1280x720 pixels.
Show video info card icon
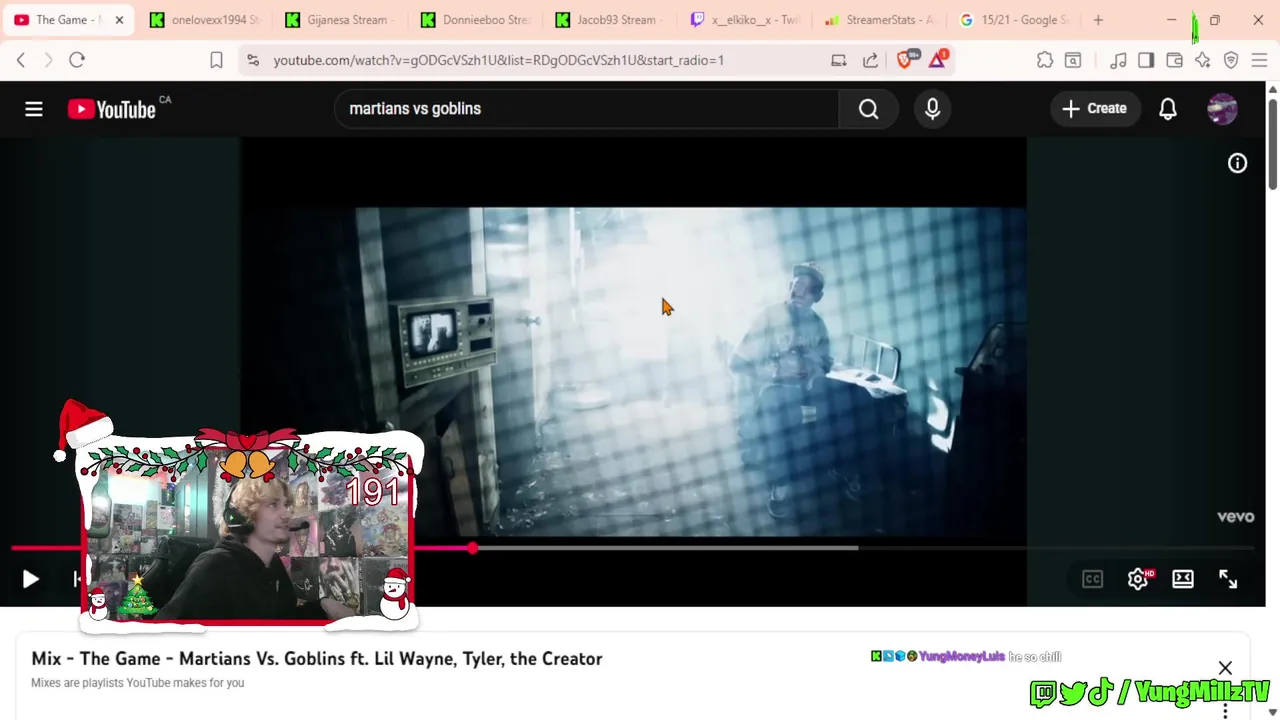[1237, 163]
